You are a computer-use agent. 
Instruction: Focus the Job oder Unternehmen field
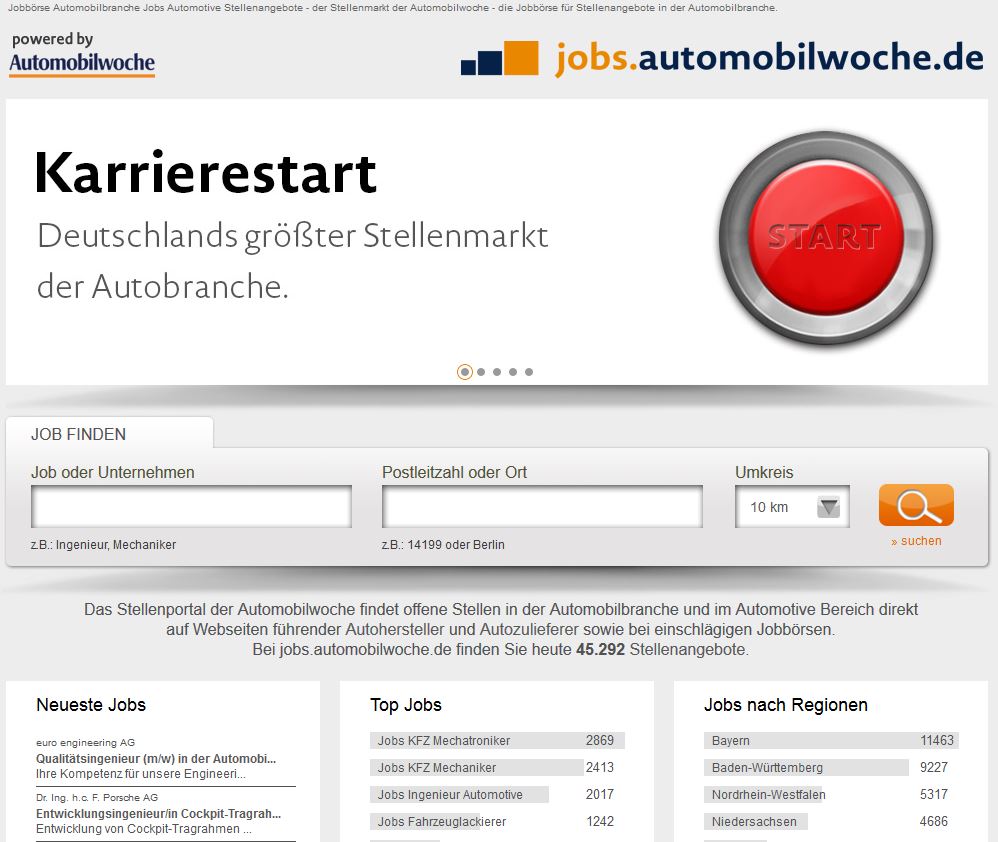point(191,507)
